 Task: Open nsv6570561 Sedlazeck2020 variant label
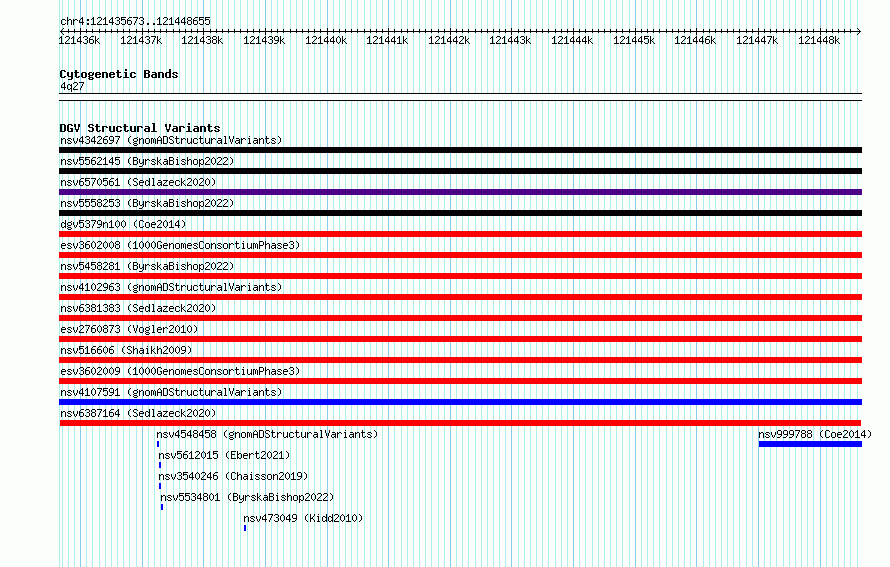pyautogui.click(x=138, y=182)
